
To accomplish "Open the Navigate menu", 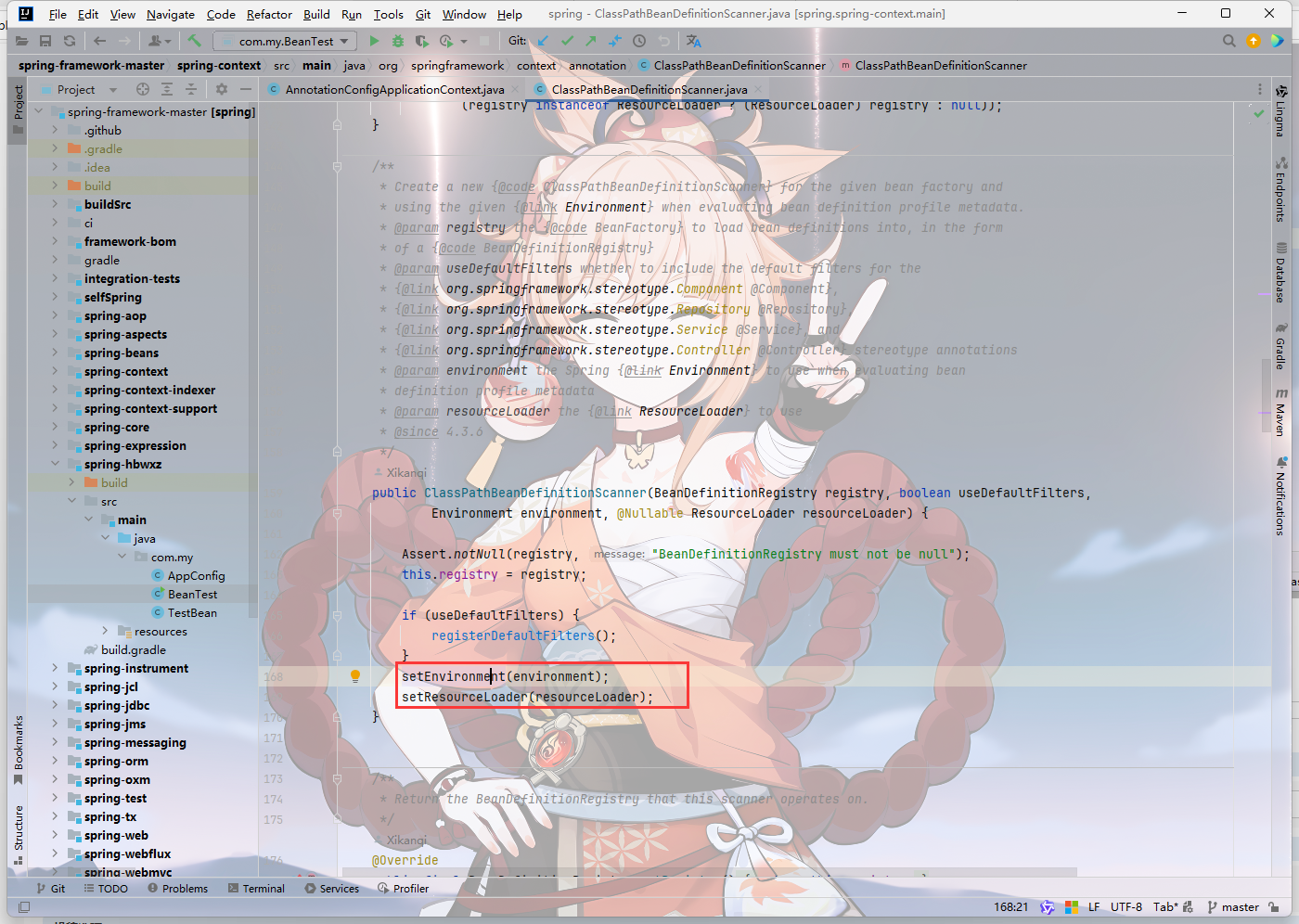I will 171,14.
